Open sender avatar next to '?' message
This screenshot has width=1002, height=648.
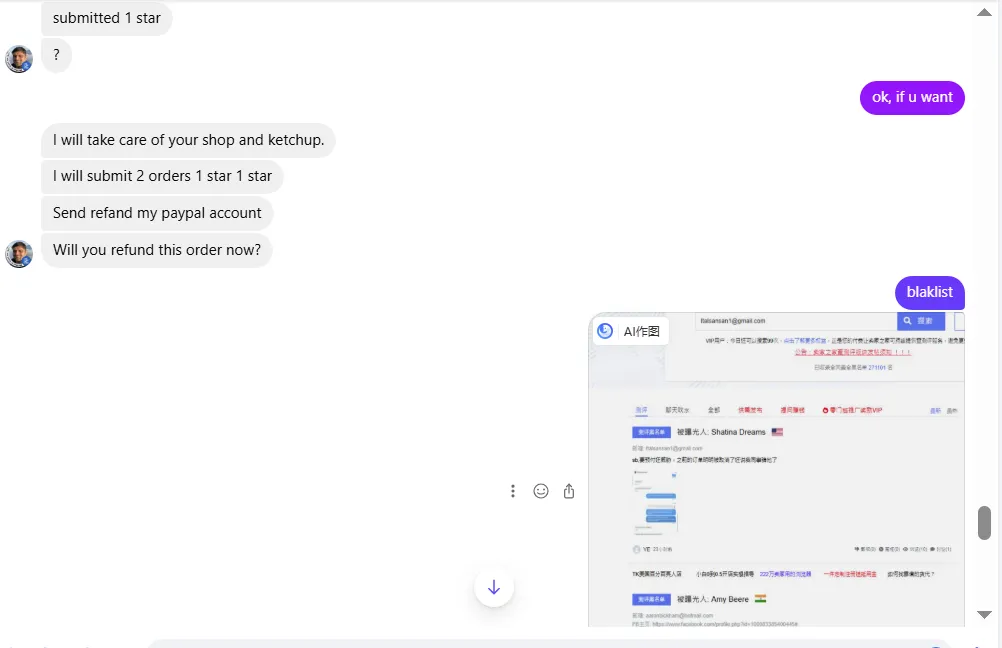[19, 59]
